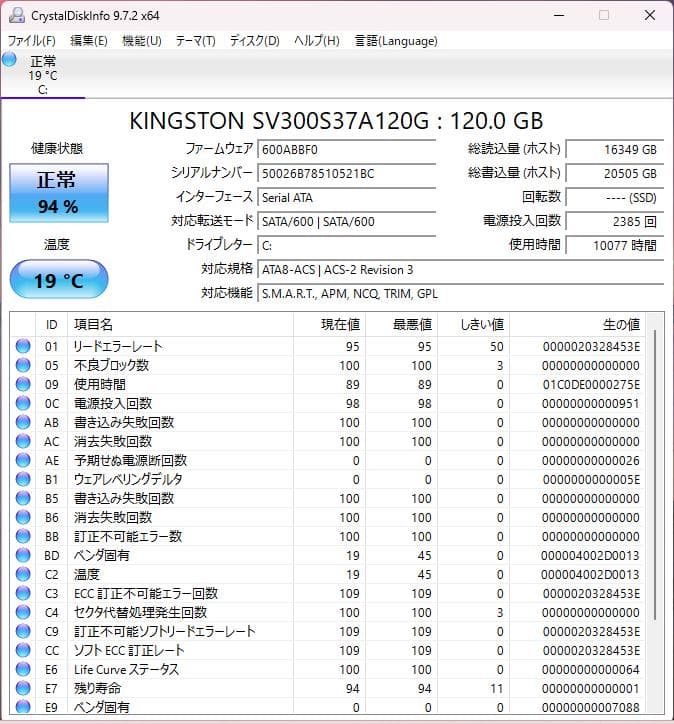Click status icon for B1 ウェアレベリングデルタ
Image resolution: width=674 pixels, height=724 pixels.
(x=23, y=479)
